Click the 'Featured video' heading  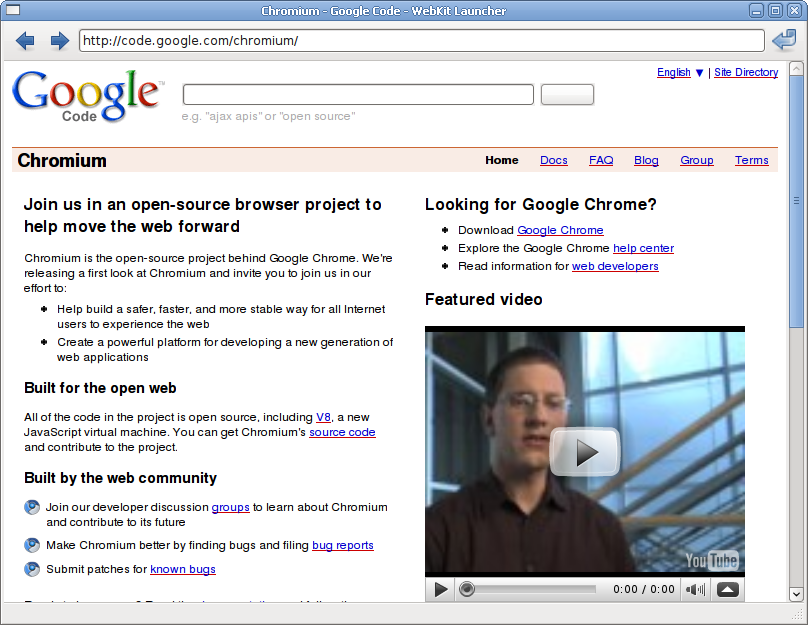click(x=483, y=299)
